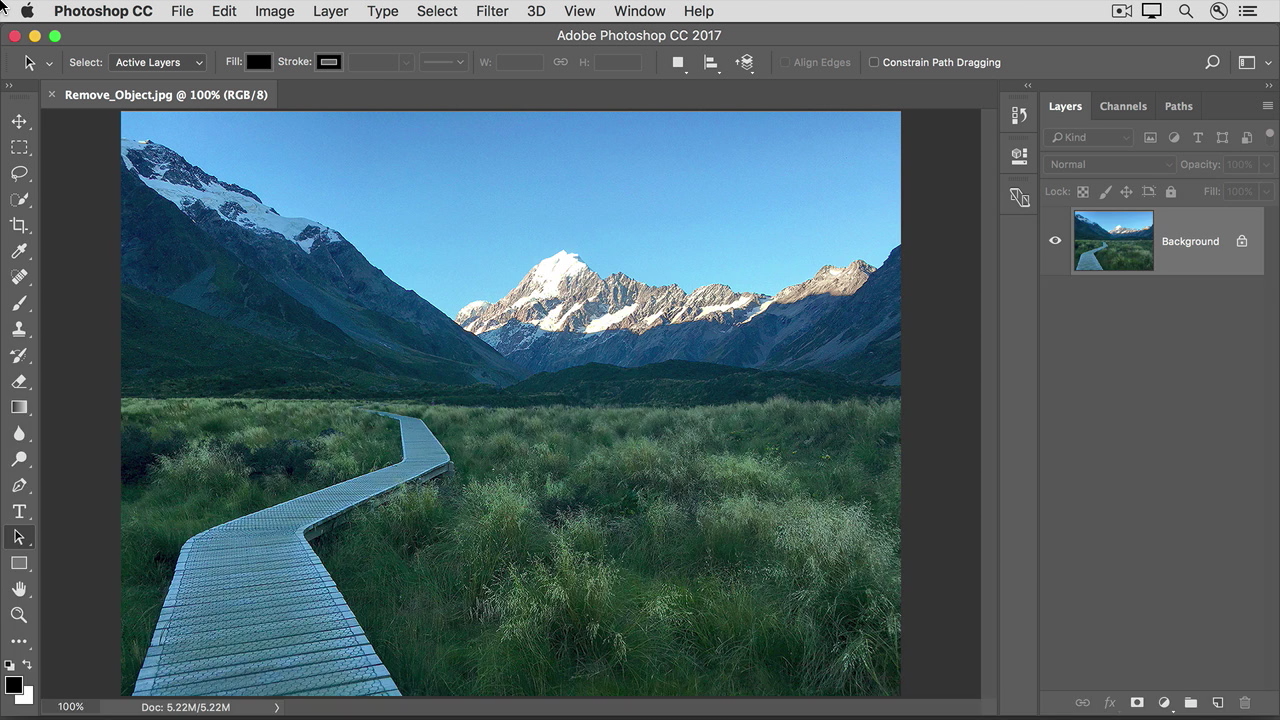This screenshot has height=720, width=1280.
Task: Select the Lasso tool
Action: pos(19,173)
